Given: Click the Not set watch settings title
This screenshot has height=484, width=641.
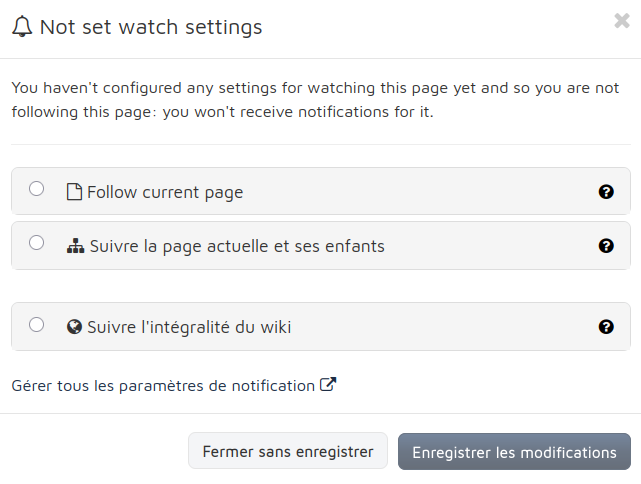Looking at the screenshot, I should coord(151,27).
